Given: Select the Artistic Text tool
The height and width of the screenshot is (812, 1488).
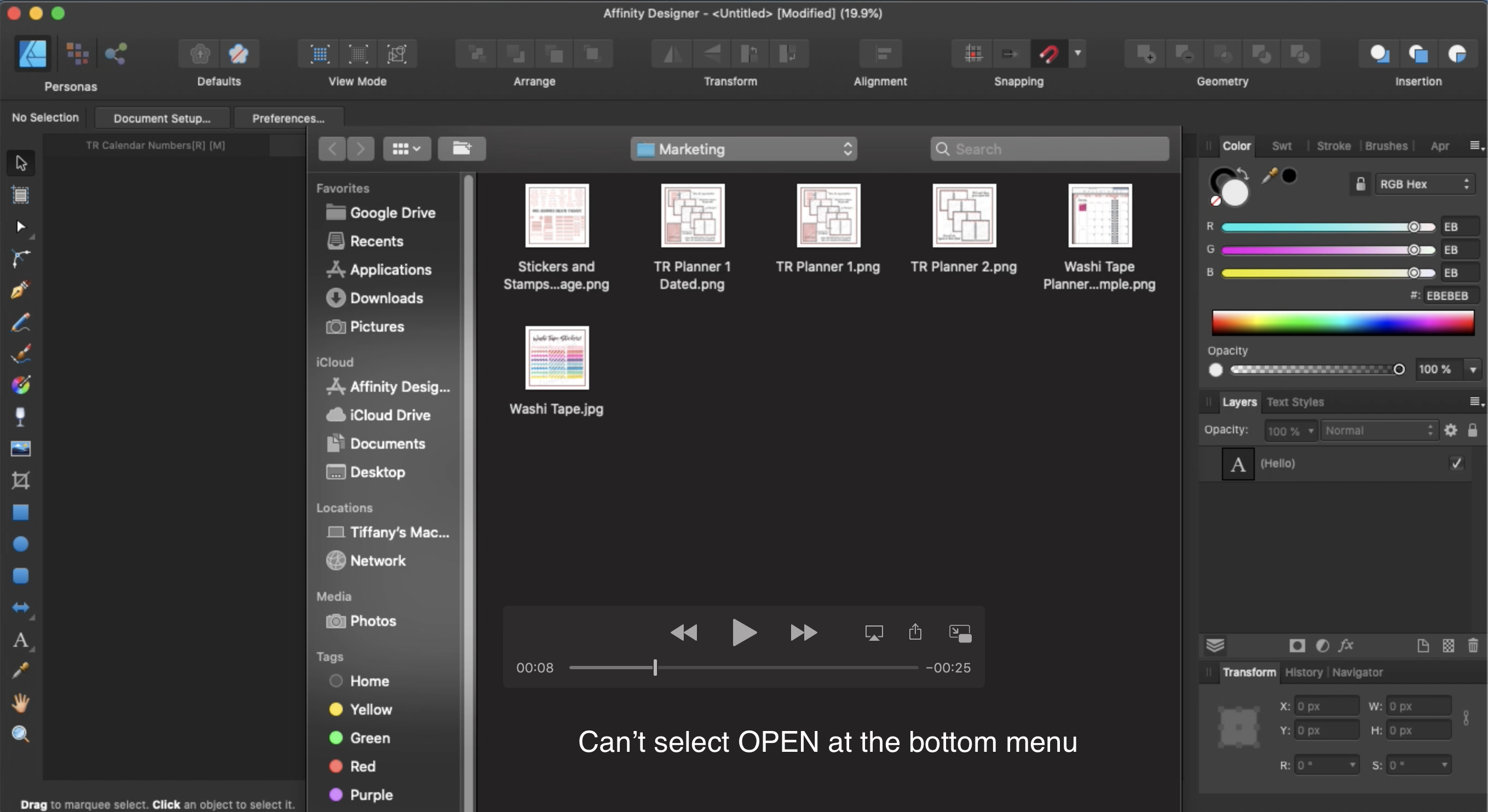Looking at the screenshot, I should point(20,639).
